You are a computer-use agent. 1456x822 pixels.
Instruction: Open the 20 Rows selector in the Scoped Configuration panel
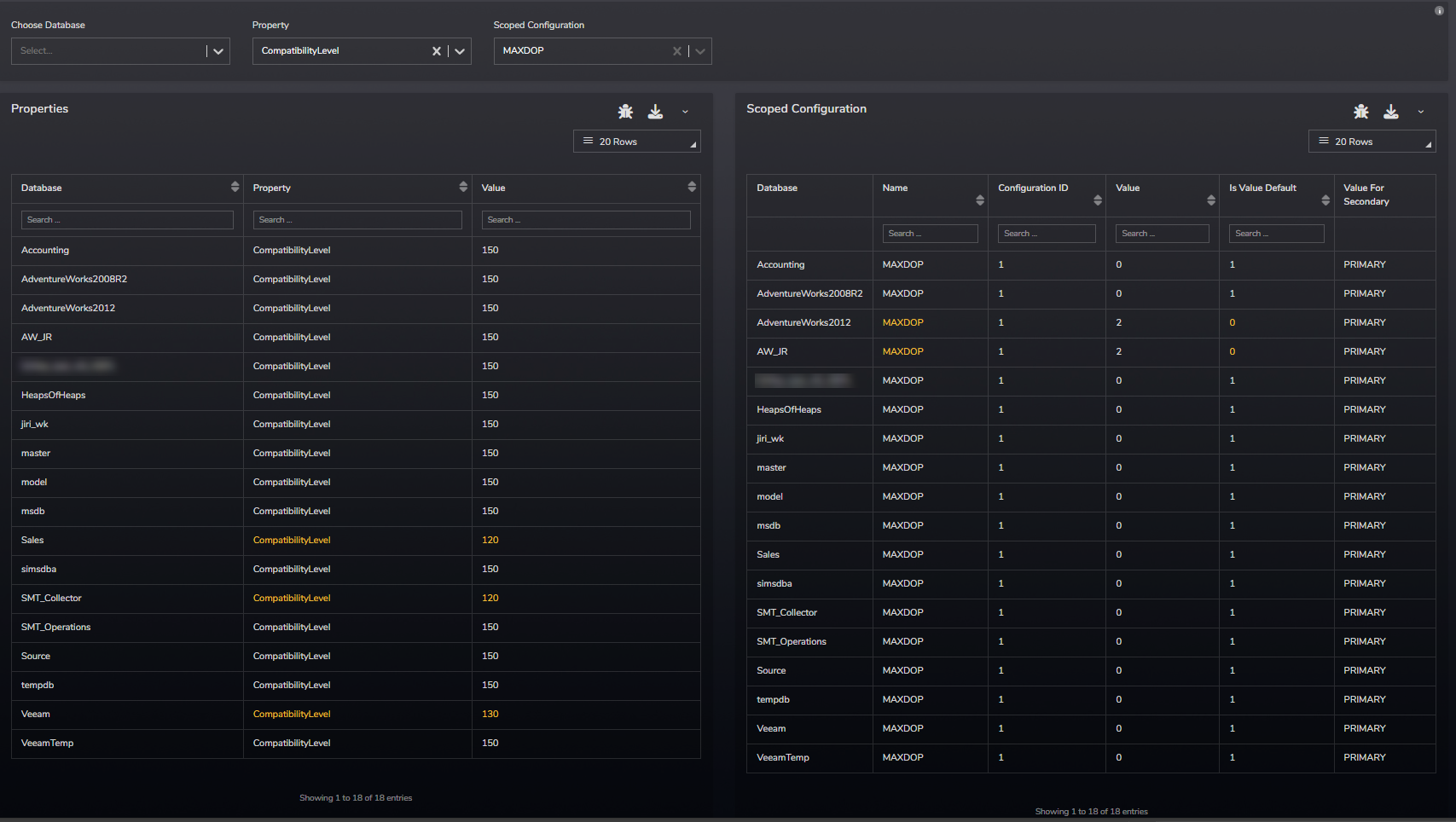coord(1372,142)
